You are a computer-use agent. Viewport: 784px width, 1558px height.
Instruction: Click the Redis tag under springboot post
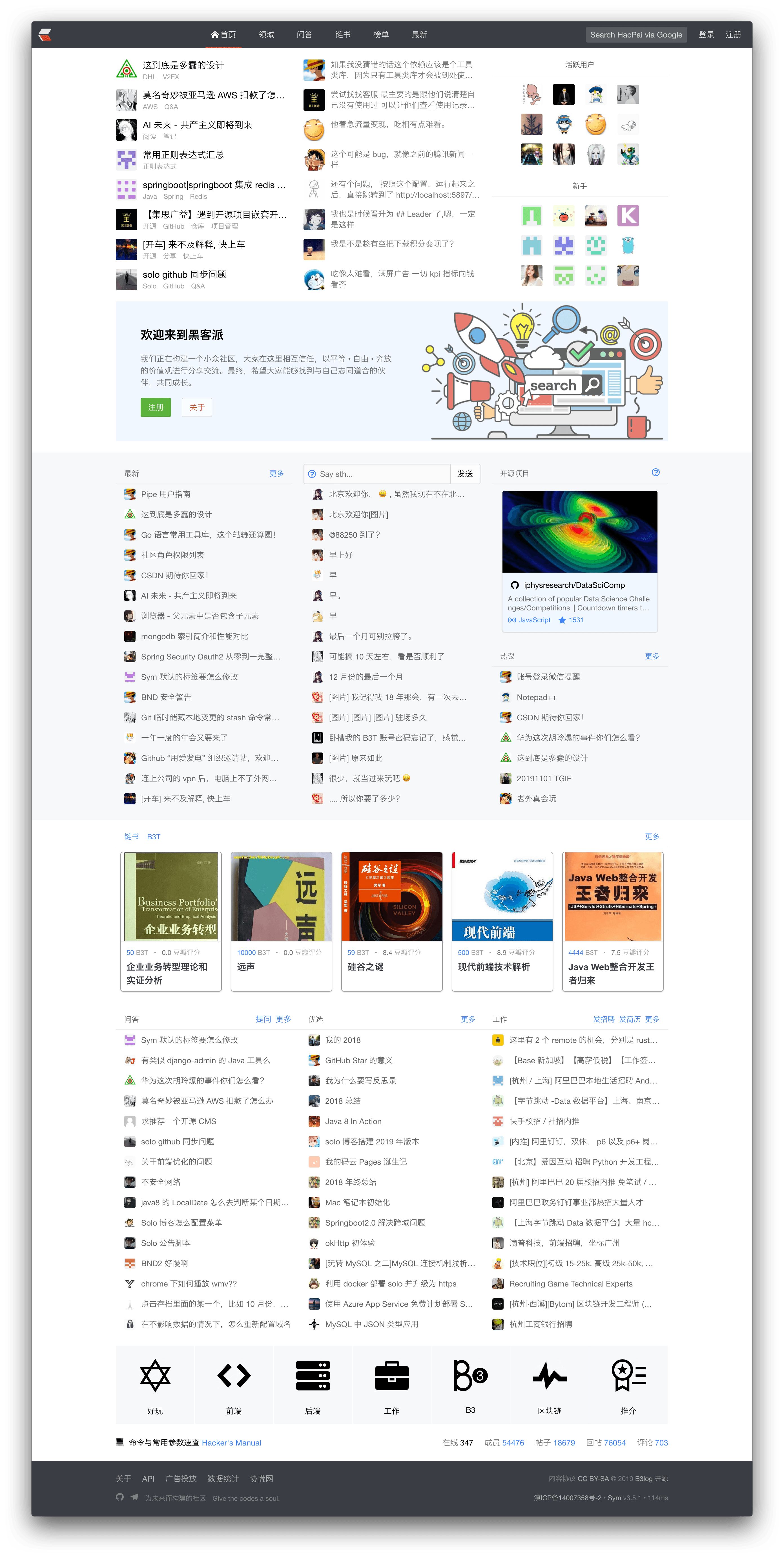[198, 197]
